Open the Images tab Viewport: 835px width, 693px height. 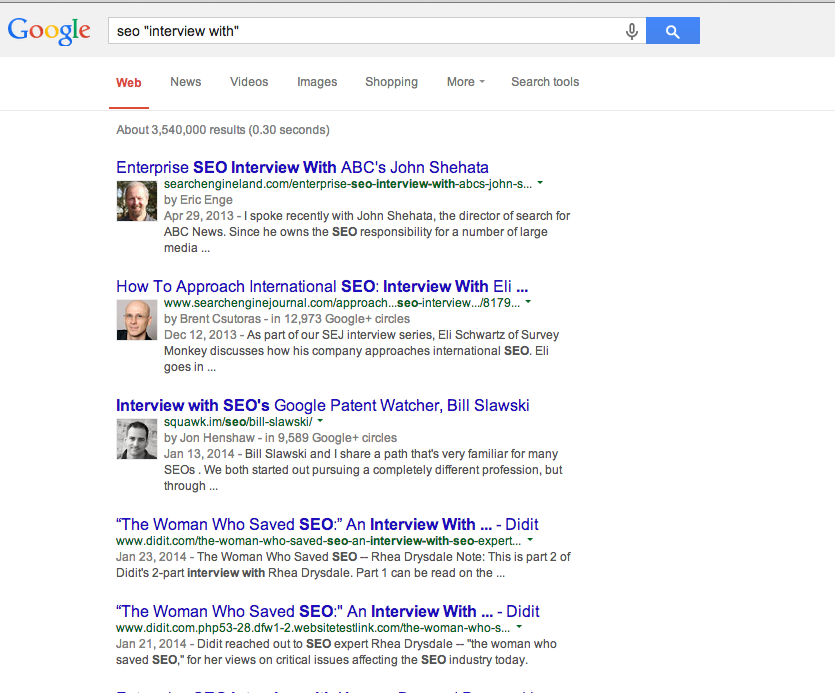pyautogui.click(x=317, y=82)
